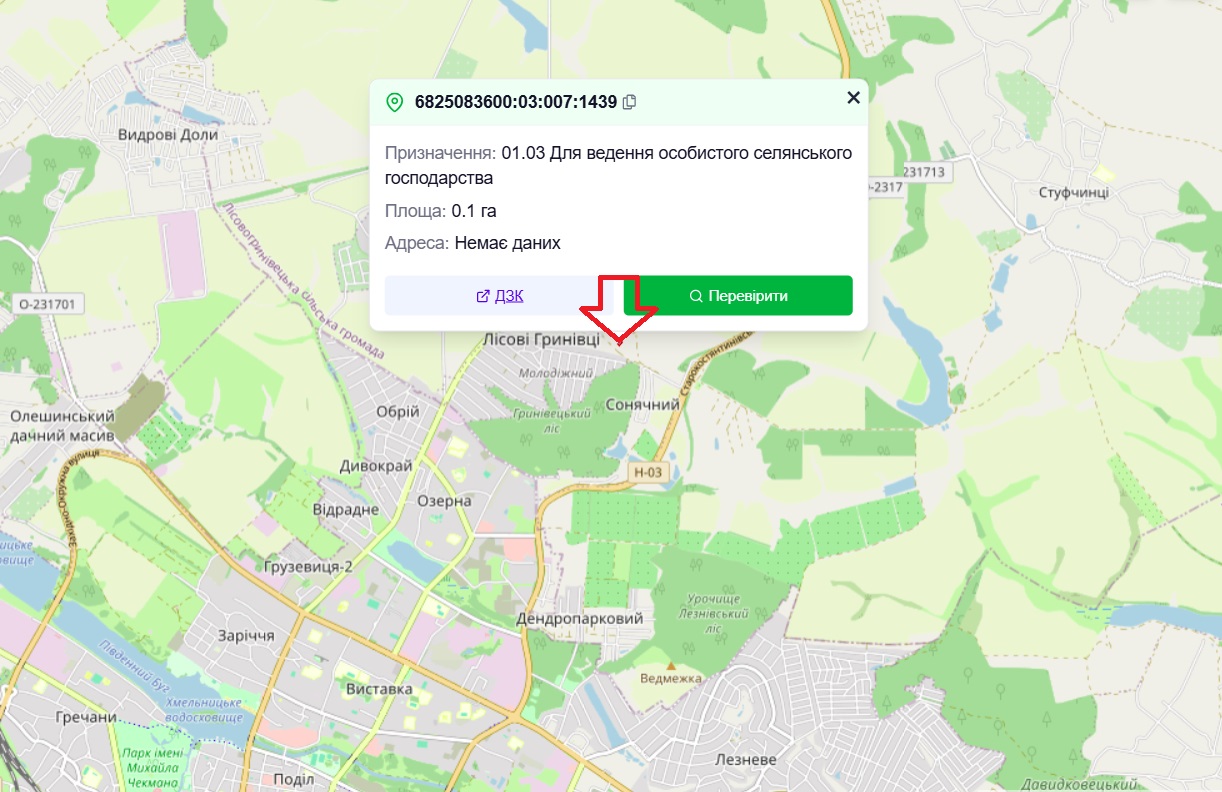Click the Дендропарковий map label
The width and height of the screenshot is (1222, 792).
pyautogui.click(x=580, y=619)
